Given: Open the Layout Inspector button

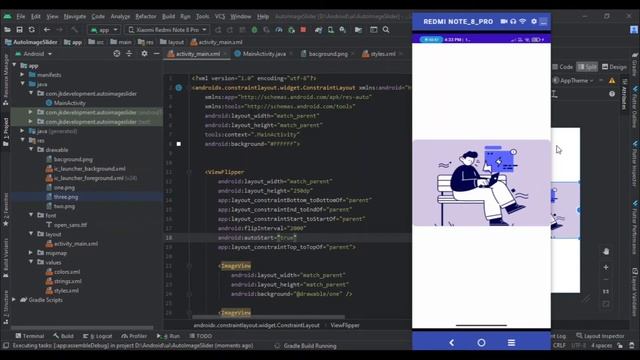Looking at the screenshot, I should [x=600, y=336].
